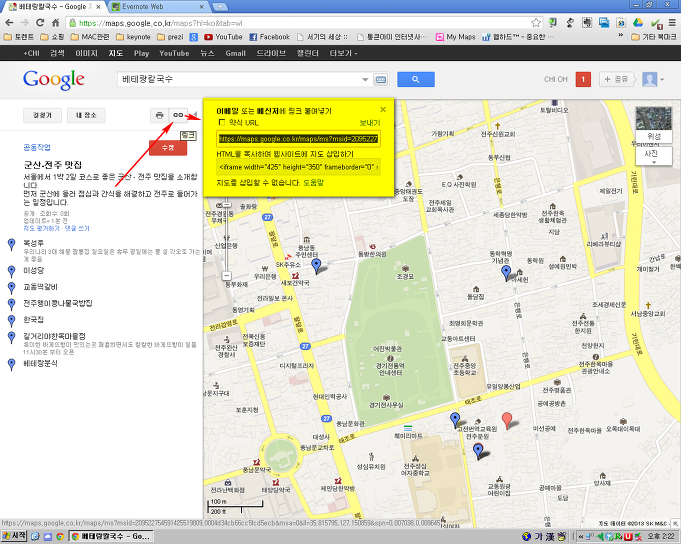Click the print icon button
This screenshot has height=544, width=681.
(159, 115)
